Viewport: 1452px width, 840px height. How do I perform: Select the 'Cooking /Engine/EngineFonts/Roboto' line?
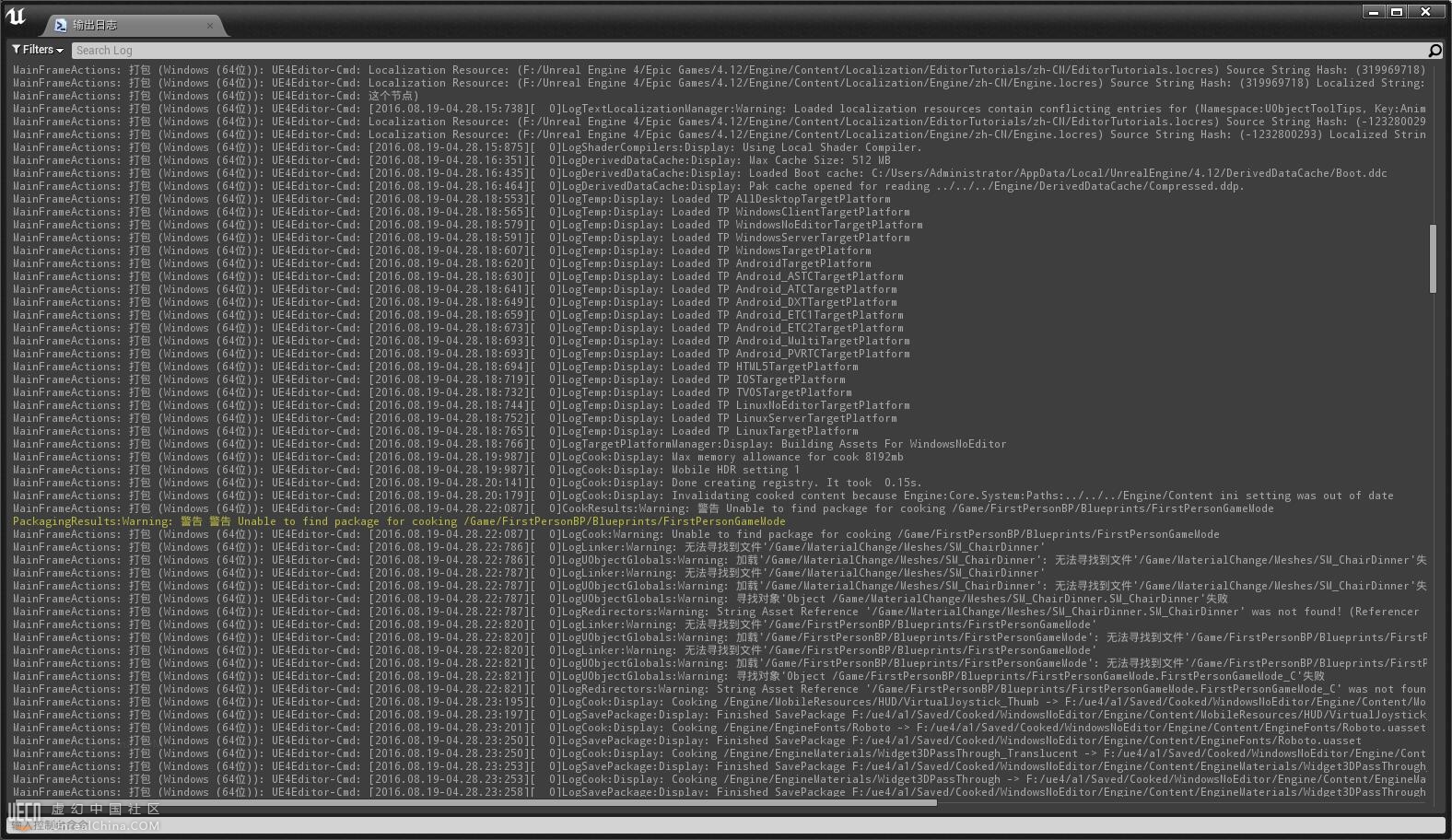click(x=719, y=728)
